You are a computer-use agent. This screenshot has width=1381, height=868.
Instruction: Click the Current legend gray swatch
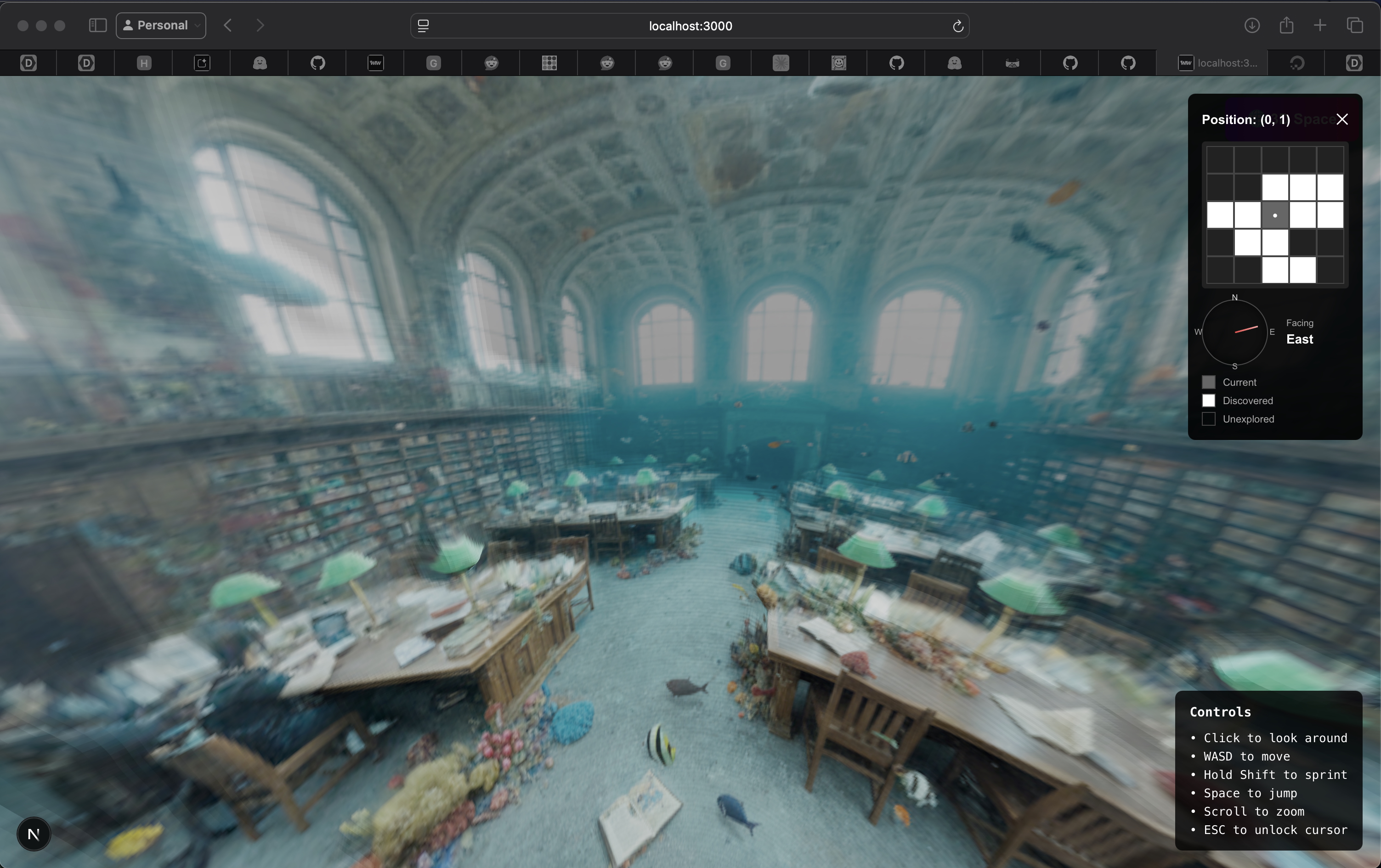click(1208, 383)
